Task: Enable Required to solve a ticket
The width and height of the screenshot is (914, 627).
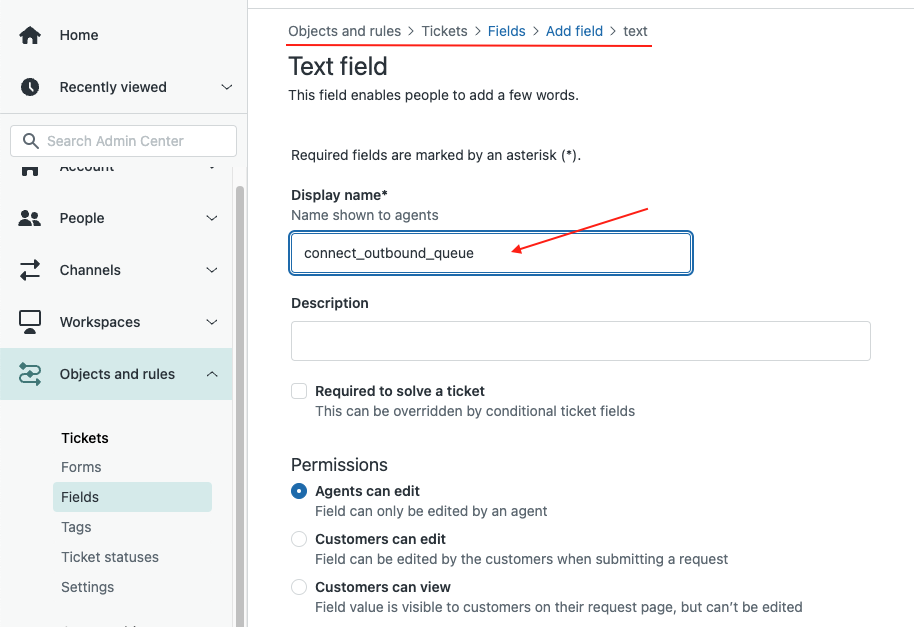Action: pos(297,390)
